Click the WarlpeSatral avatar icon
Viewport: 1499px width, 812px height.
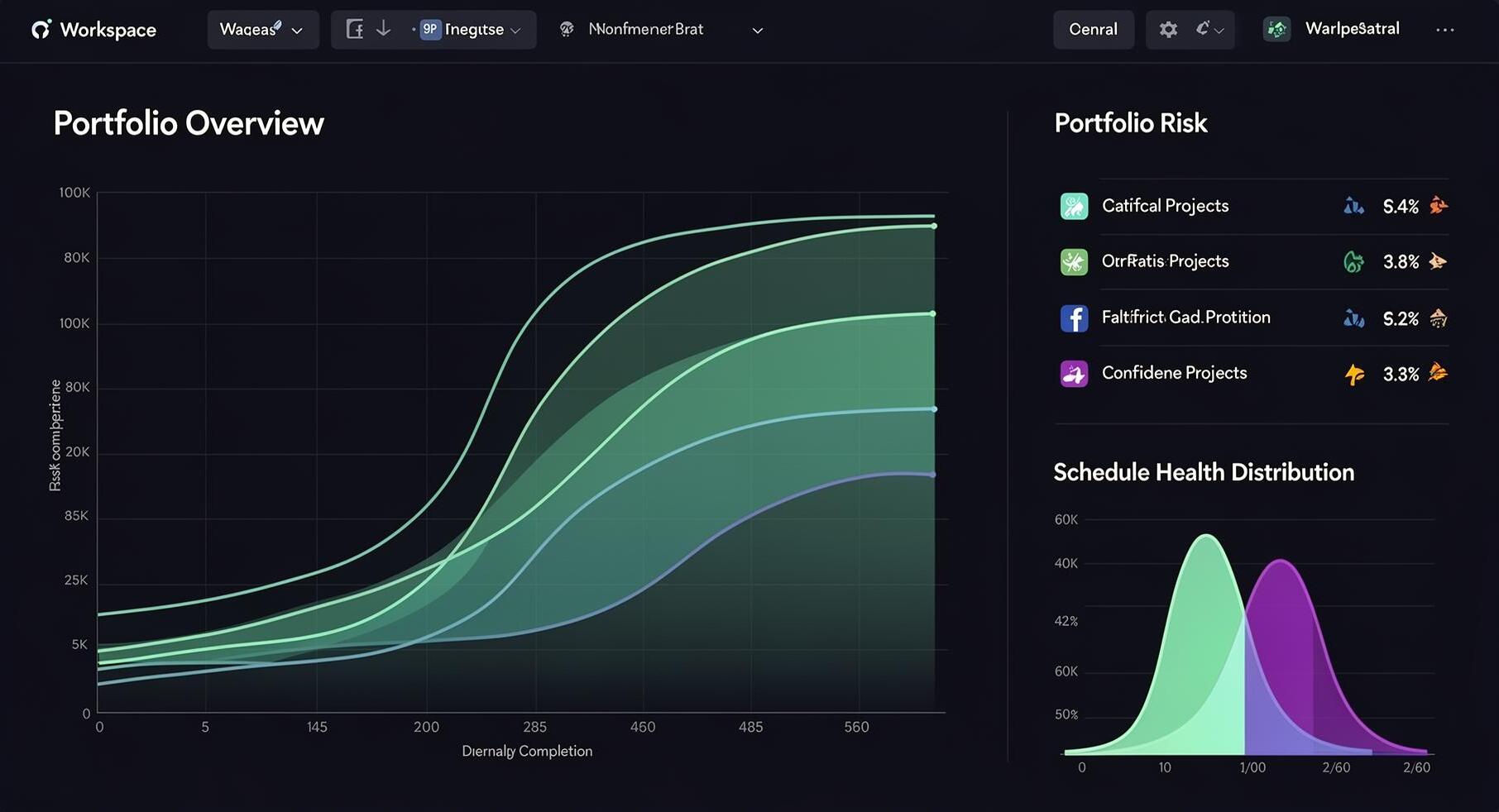click(1276, 30)
